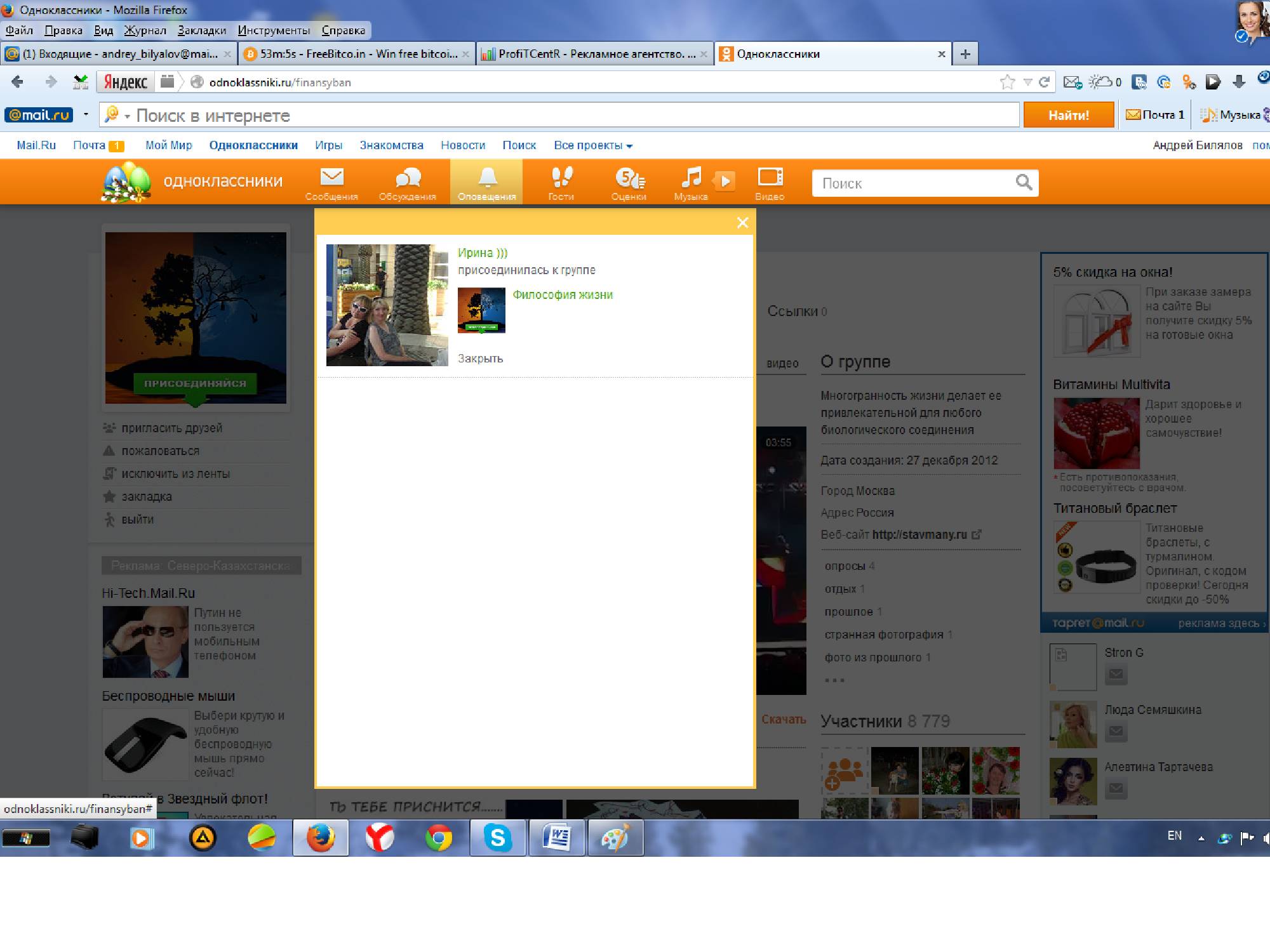Viewport: 1270px width, 952px height.
Task: Click the Мой Мир nav link
Action: coord(168,145)
